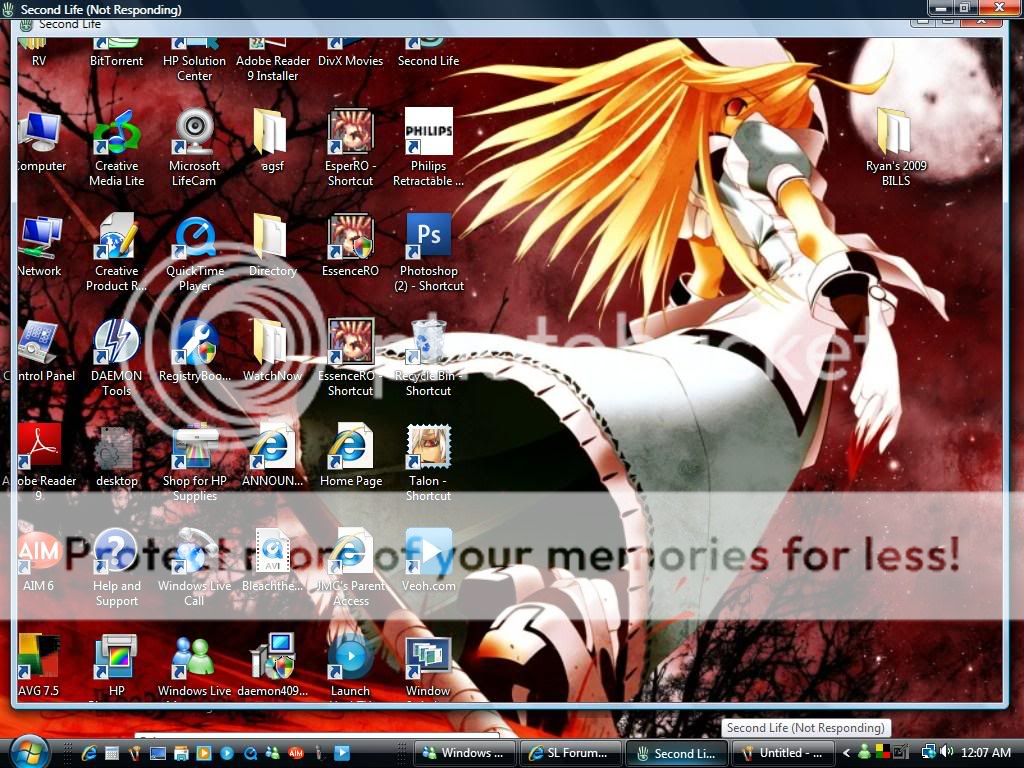
Task: Click the AIM Quick Launch icon
Action: point(296,753)
